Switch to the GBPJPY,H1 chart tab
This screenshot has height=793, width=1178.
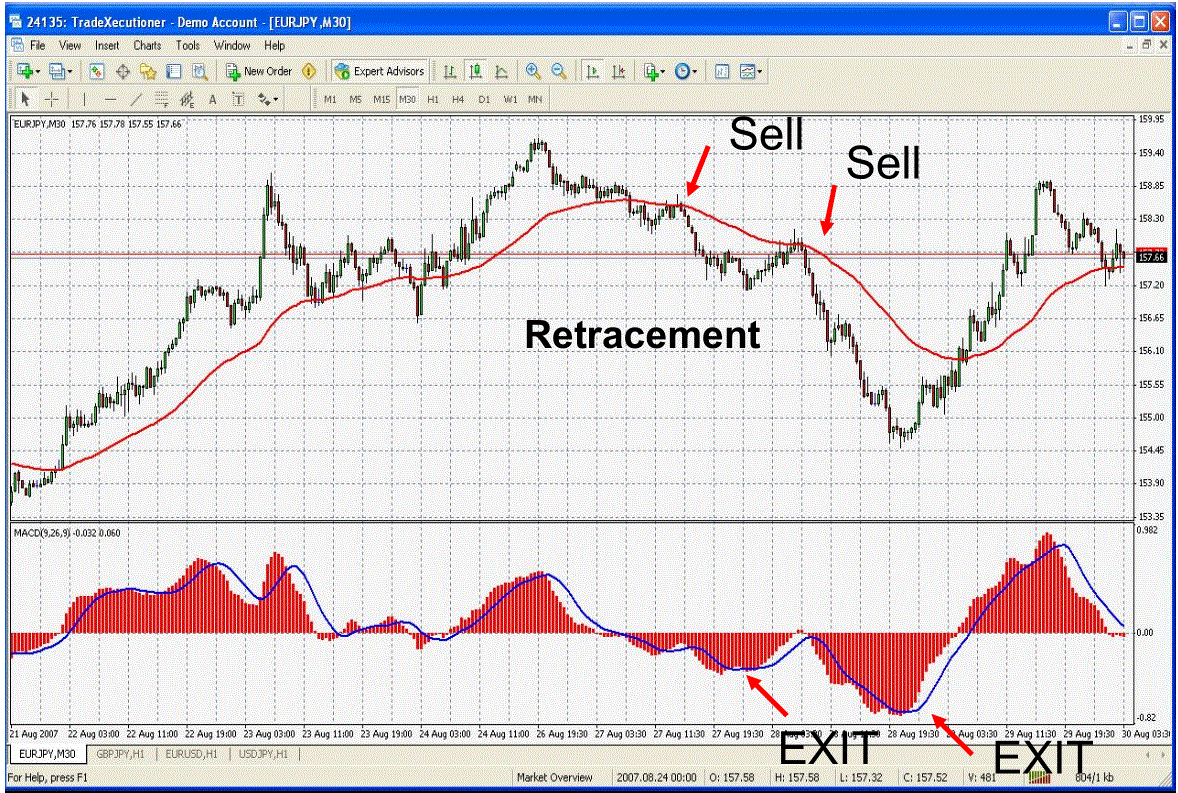pyautogui.click(x=120, y=754)
